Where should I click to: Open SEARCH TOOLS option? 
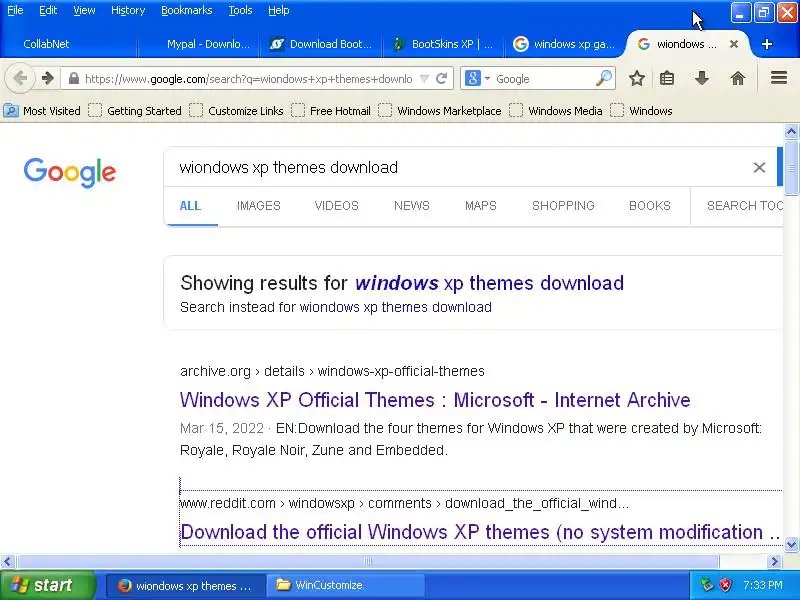point(744,206)
